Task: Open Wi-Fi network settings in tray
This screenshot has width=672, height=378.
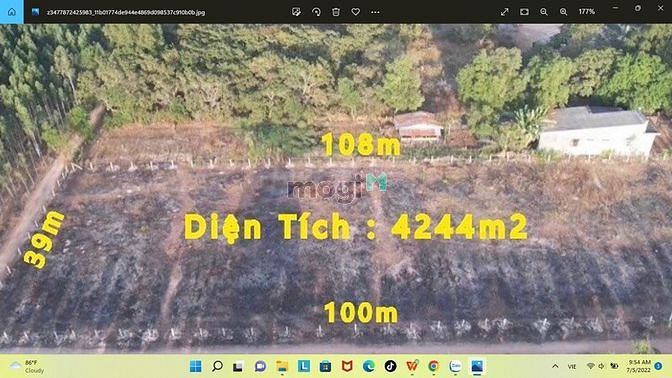Action: (x=591, y=366)
